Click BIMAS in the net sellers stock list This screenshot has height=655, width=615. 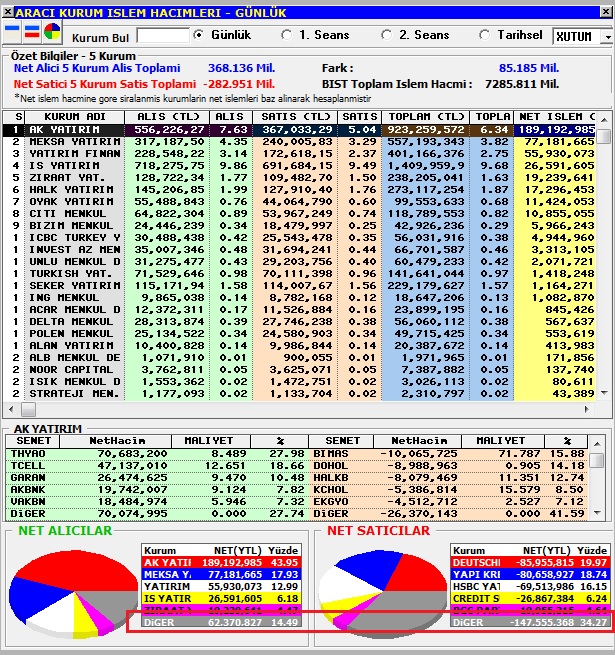331,454
